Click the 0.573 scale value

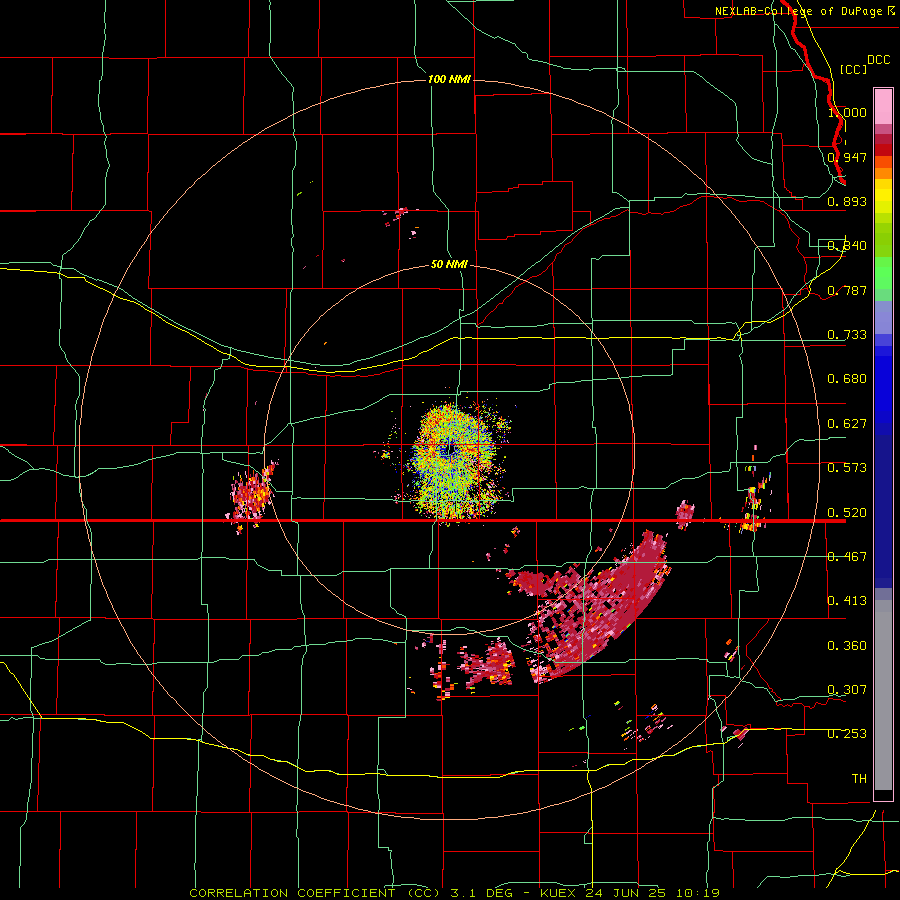coord(847,468)
